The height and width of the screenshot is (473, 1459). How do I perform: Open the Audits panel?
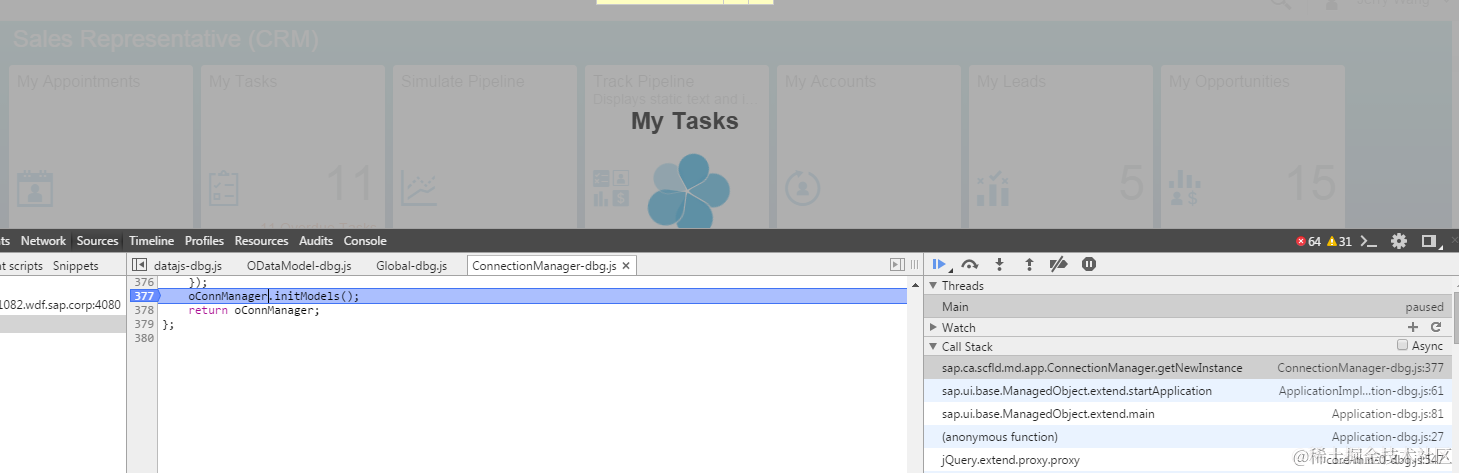click(316, 241)
